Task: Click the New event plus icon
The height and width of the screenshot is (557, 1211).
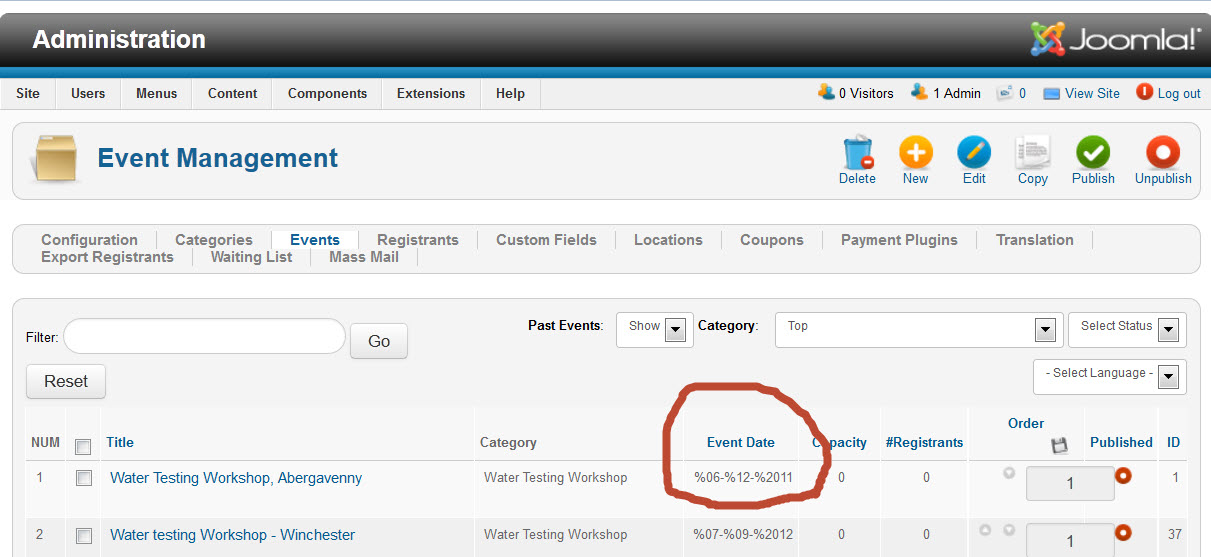Action: tap(915, 154)
